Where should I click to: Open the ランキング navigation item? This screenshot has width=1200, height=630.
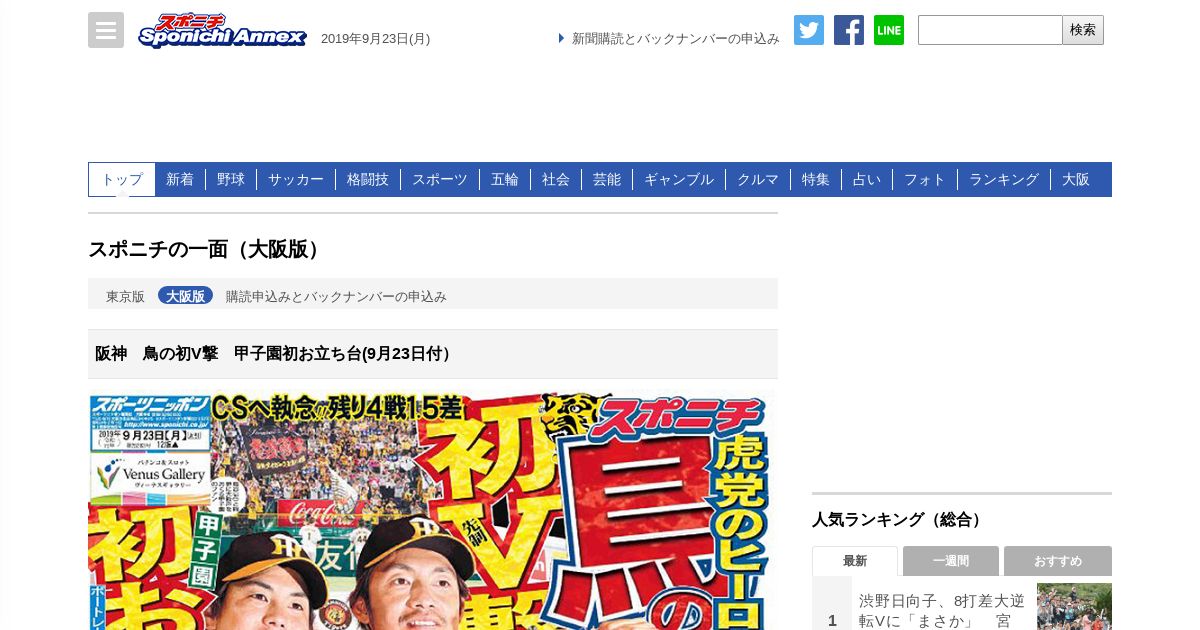(1004, 179)
